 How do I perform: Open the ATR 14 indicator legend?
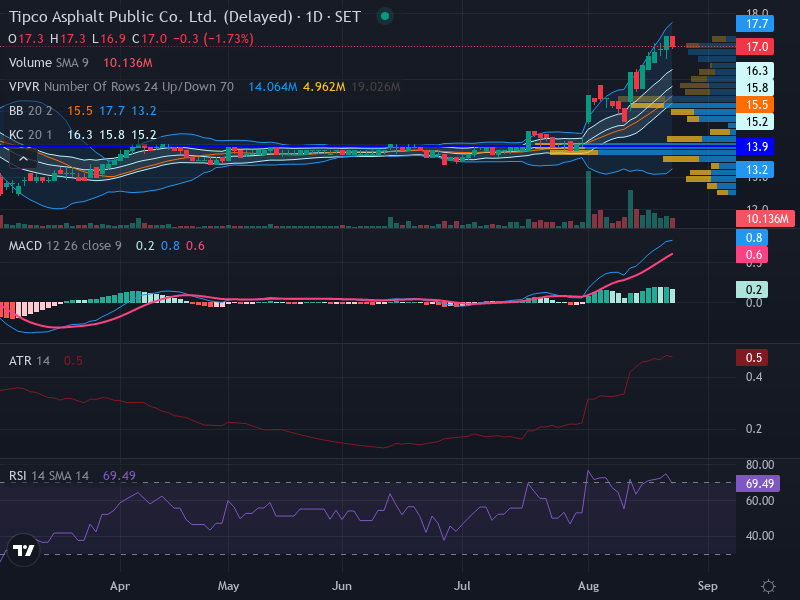[x=29, y=361]
